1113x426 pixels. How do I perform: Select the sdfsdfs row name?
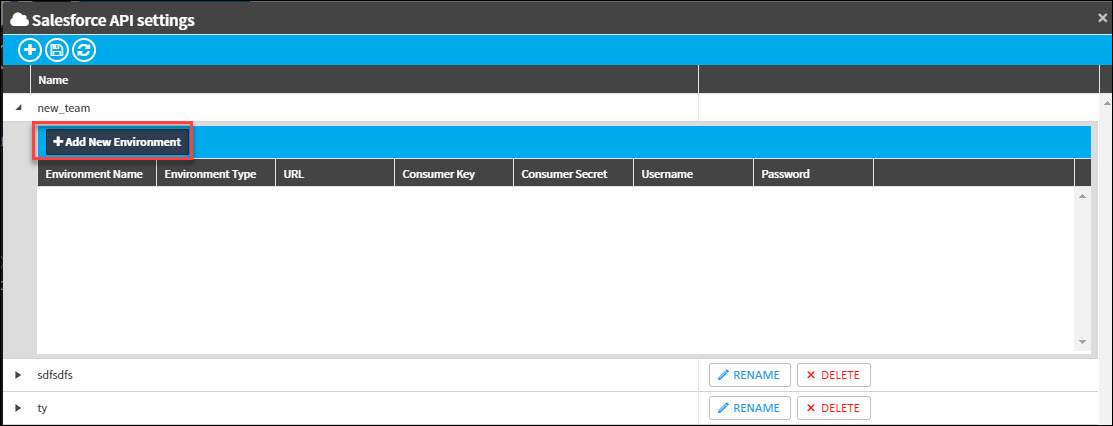55,375
